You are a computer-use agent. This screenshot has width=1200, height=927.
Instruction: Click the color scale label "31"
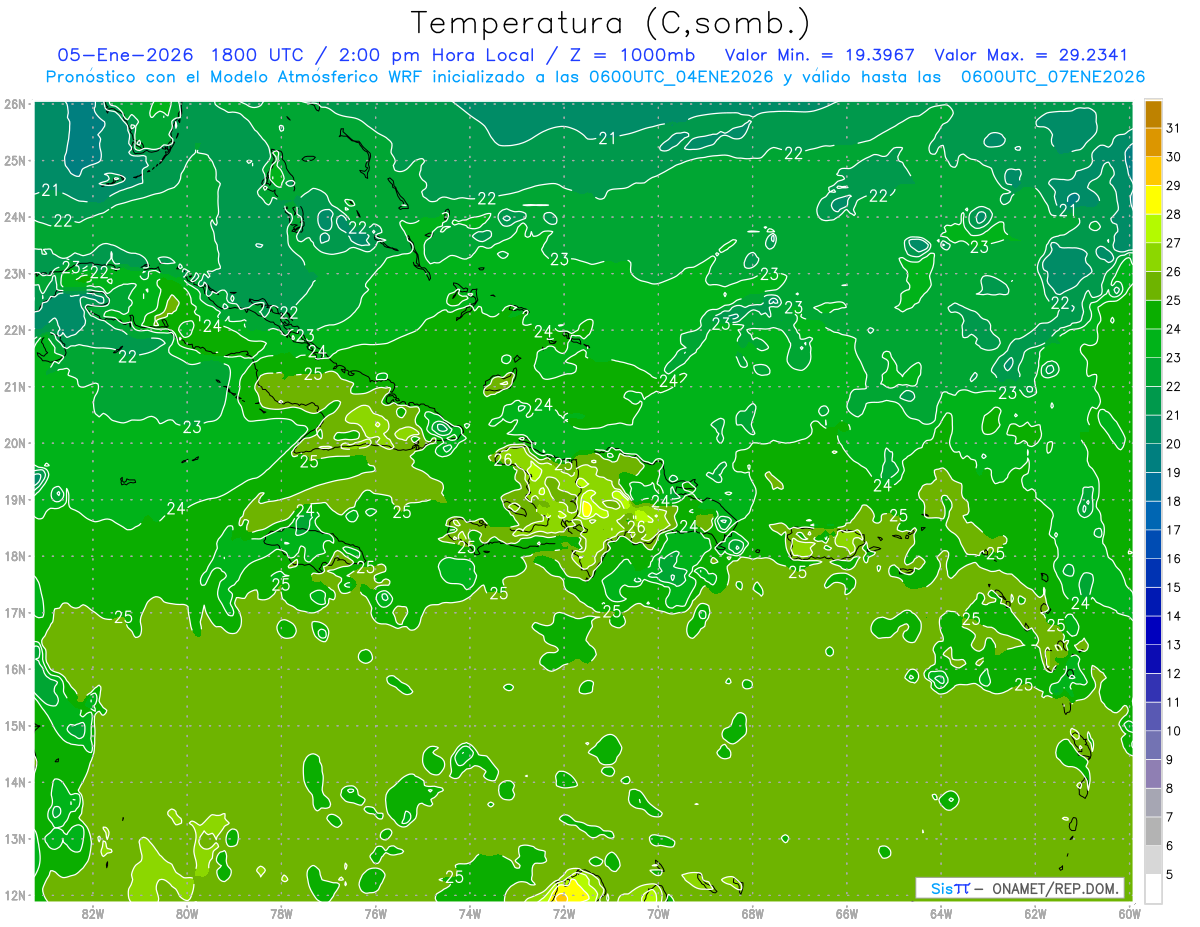1174,128
